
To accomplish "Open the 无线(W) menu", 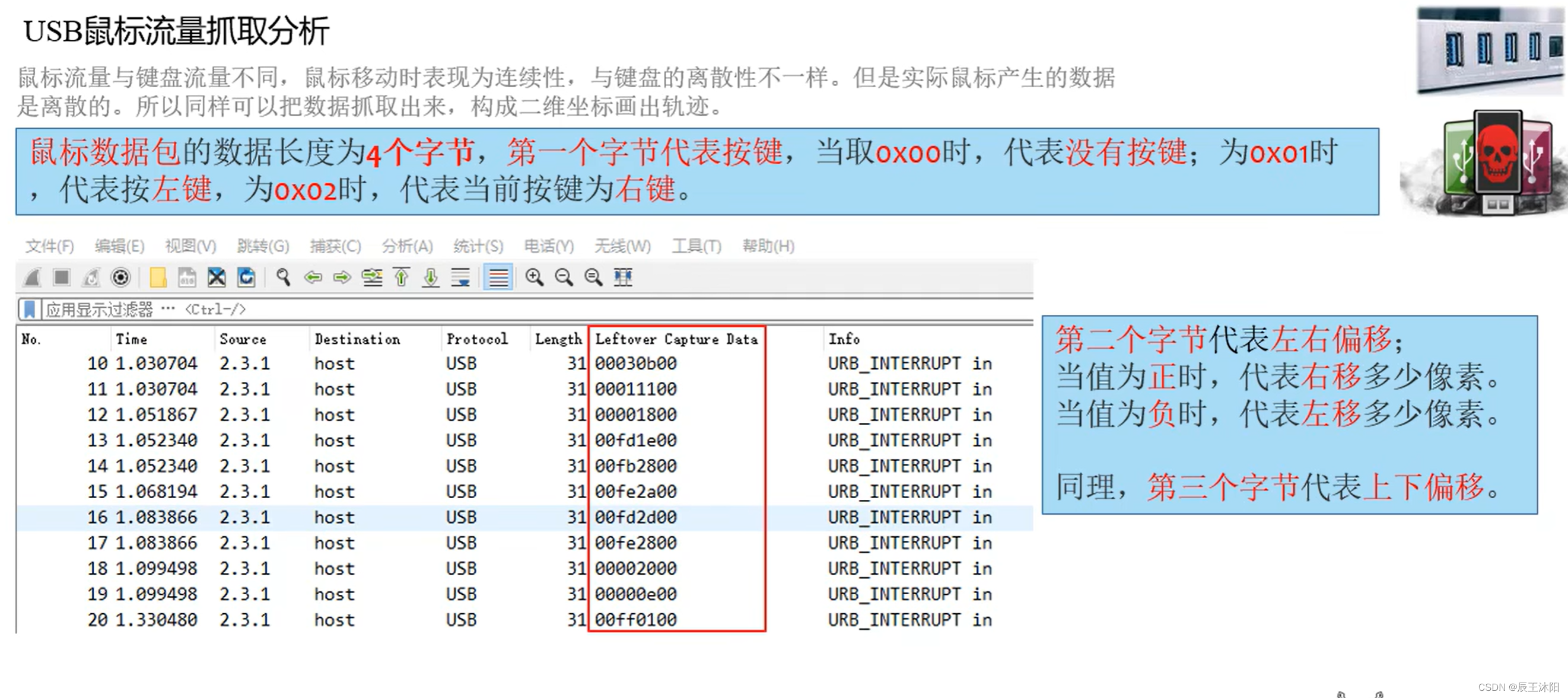I will click(x=622, y=247).
